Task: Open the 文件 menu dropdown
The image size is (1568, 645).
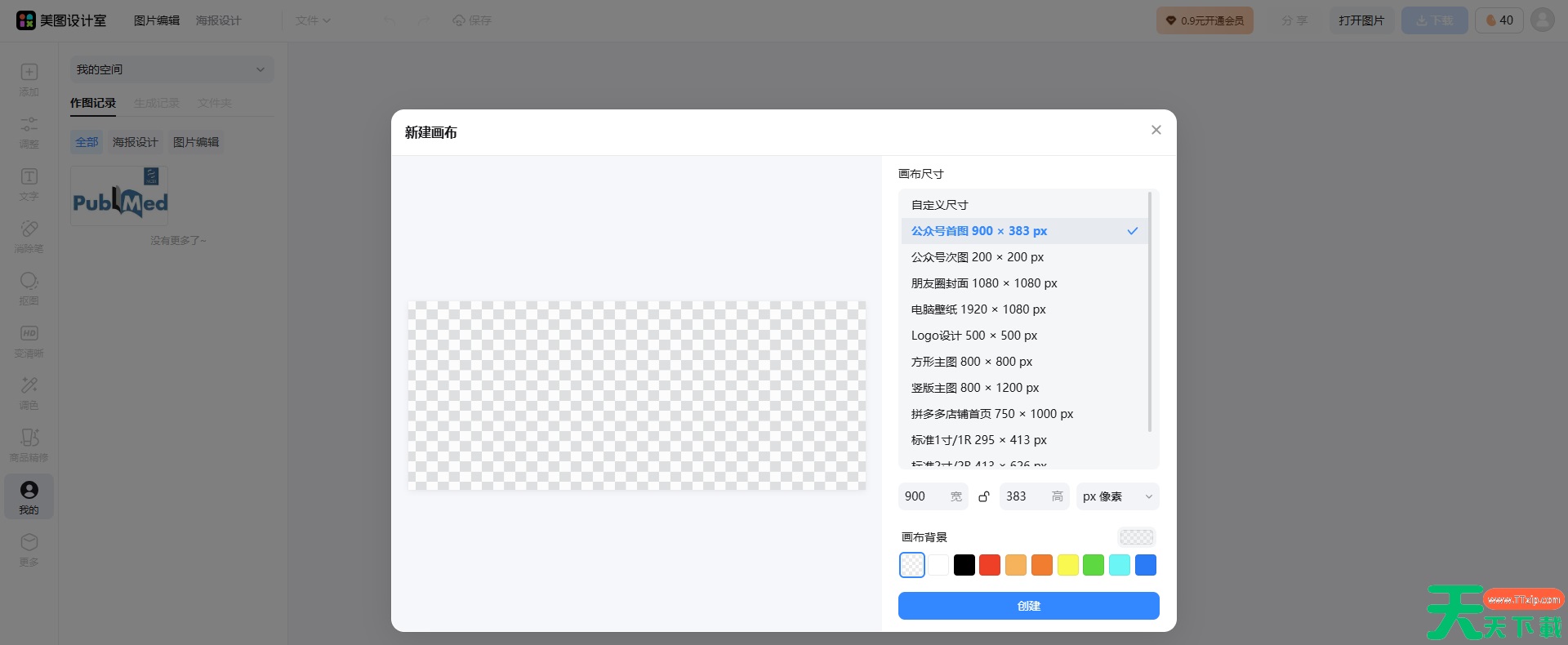Action: click(313, 20)
